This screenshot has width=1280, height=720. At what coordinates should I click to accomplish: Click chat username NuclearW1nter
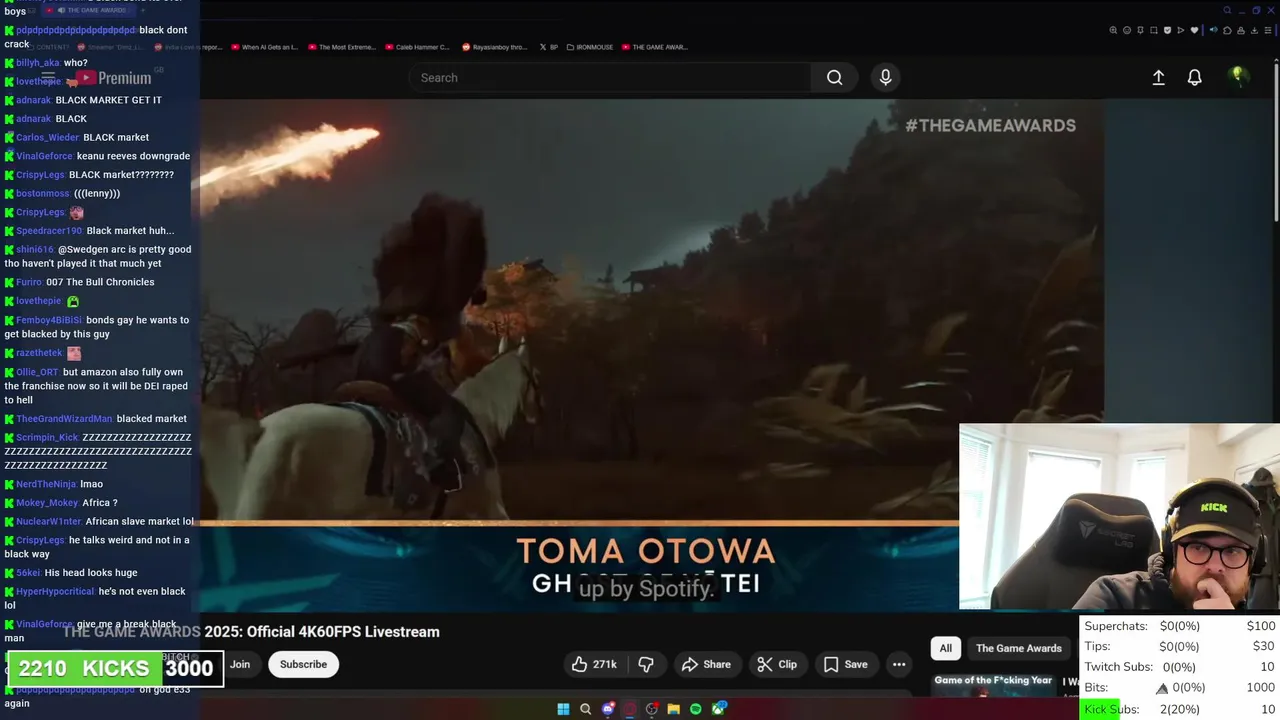(48, 521)
